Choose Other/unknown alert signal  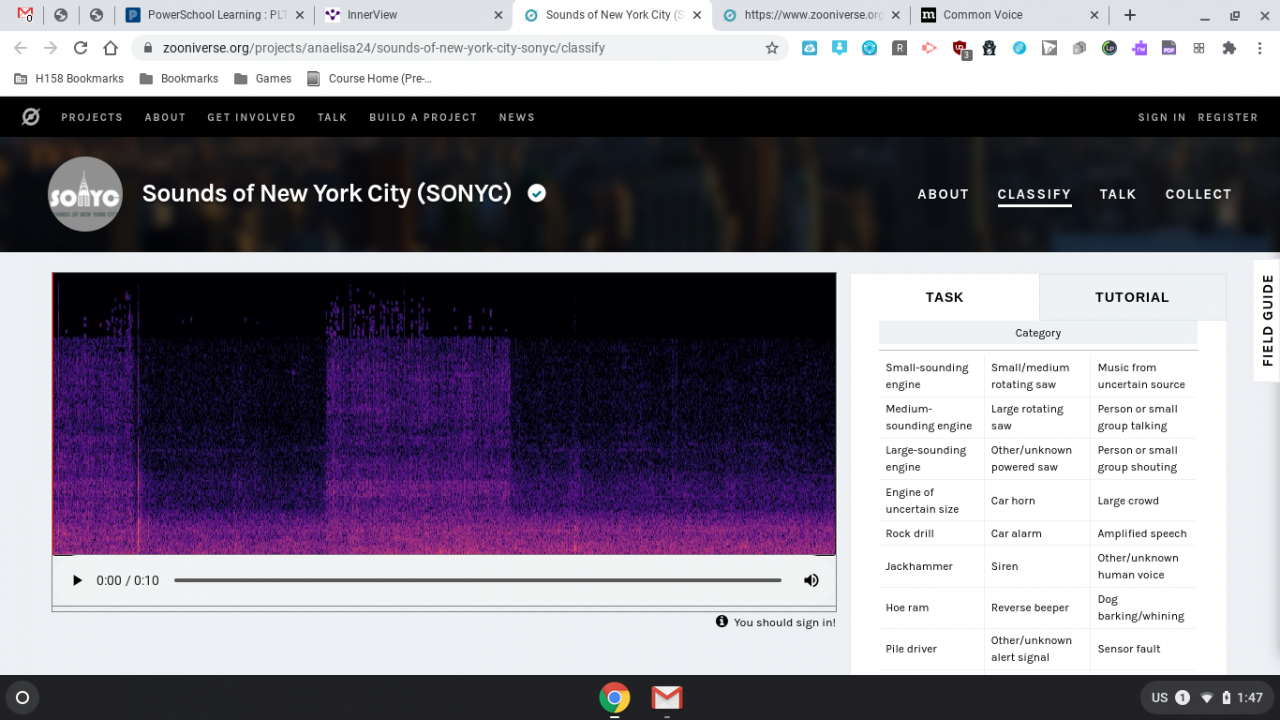point(1037,648)
